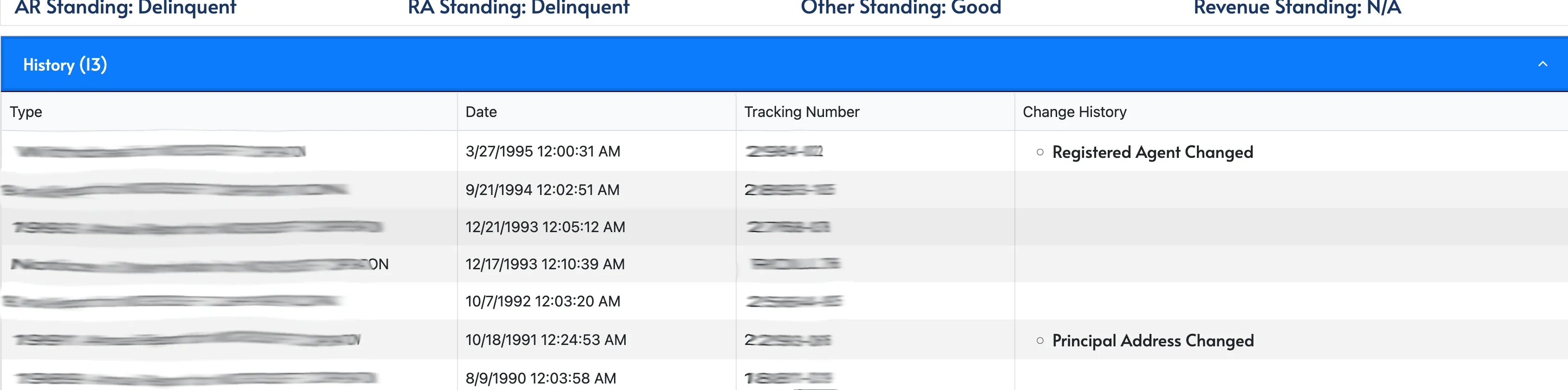Click the AR Standing: Delinquent label
Image resolution: width=1568 pixels, height=390 pixels.
pos(125,8)
